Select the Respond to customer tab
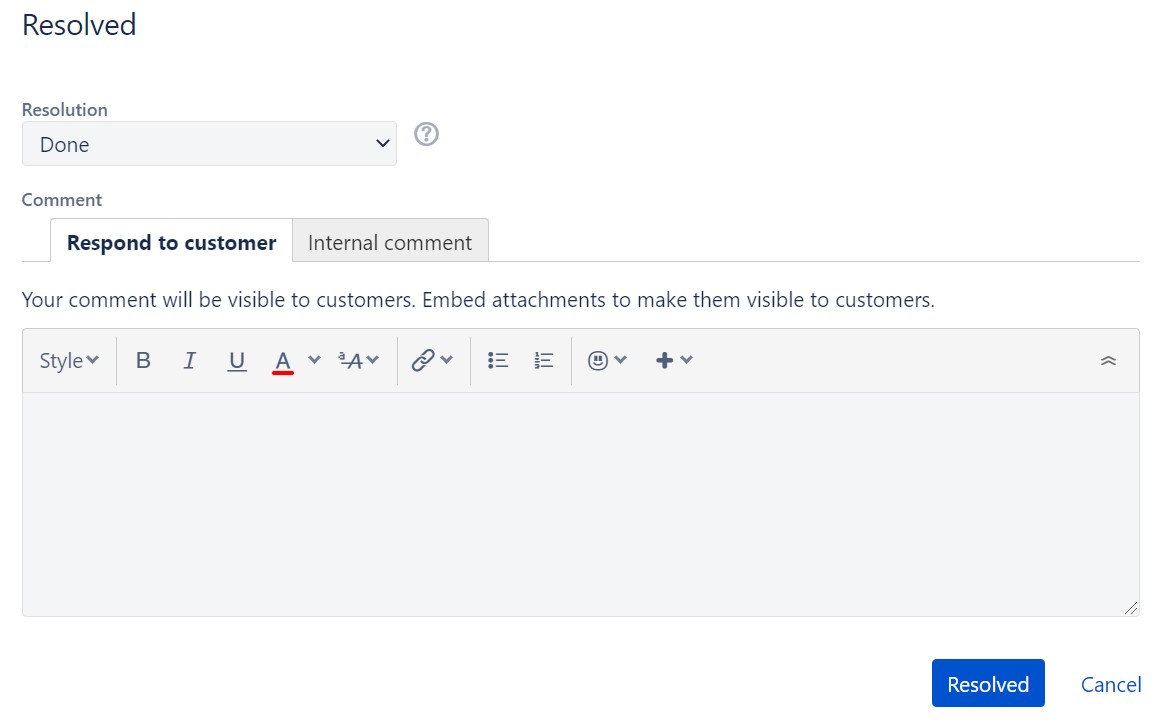Screen dimensions: 1174x727 (170, 242)
